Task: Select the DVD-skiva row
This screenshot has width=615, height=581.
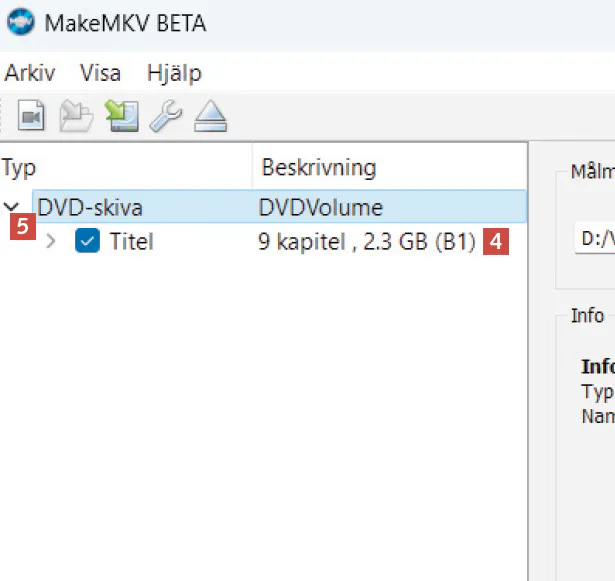Action: 279,207
